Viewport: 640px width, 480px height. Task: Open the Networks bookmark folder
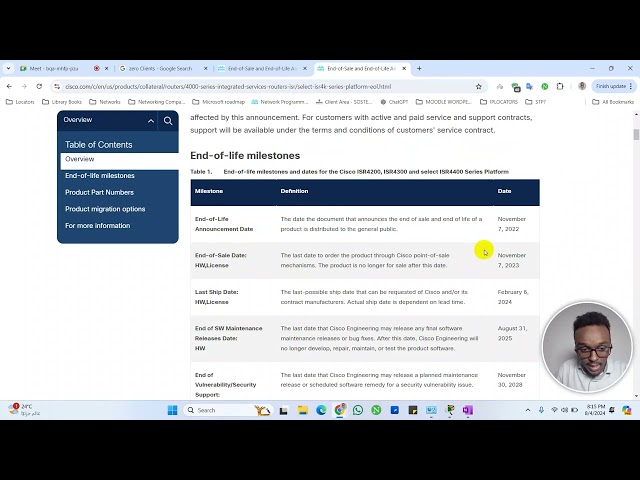pos(105,102)
